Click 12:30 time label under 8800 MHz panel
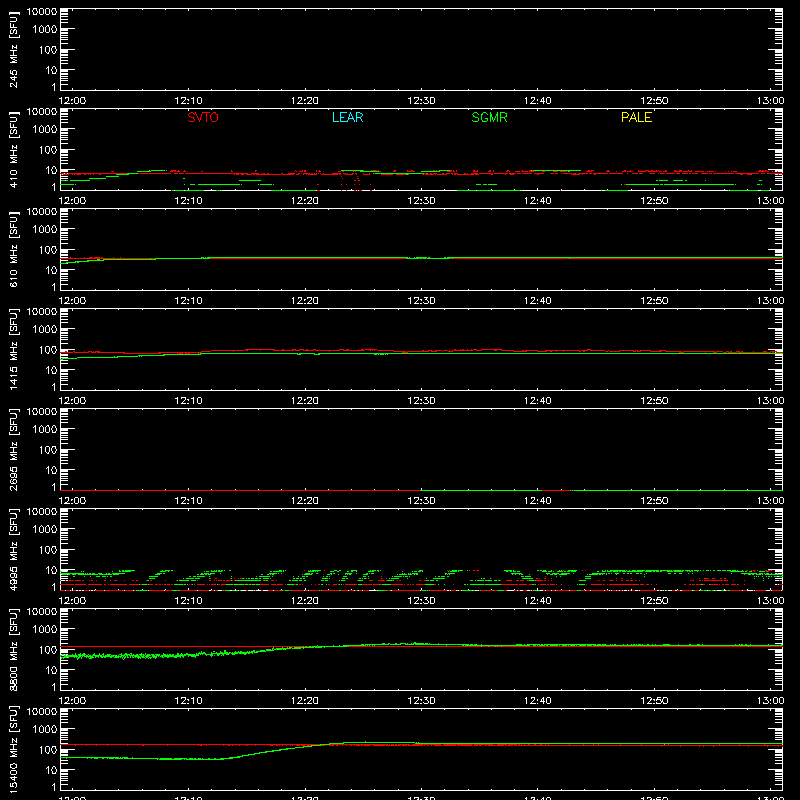800x800 pixels. coord(421,701)
